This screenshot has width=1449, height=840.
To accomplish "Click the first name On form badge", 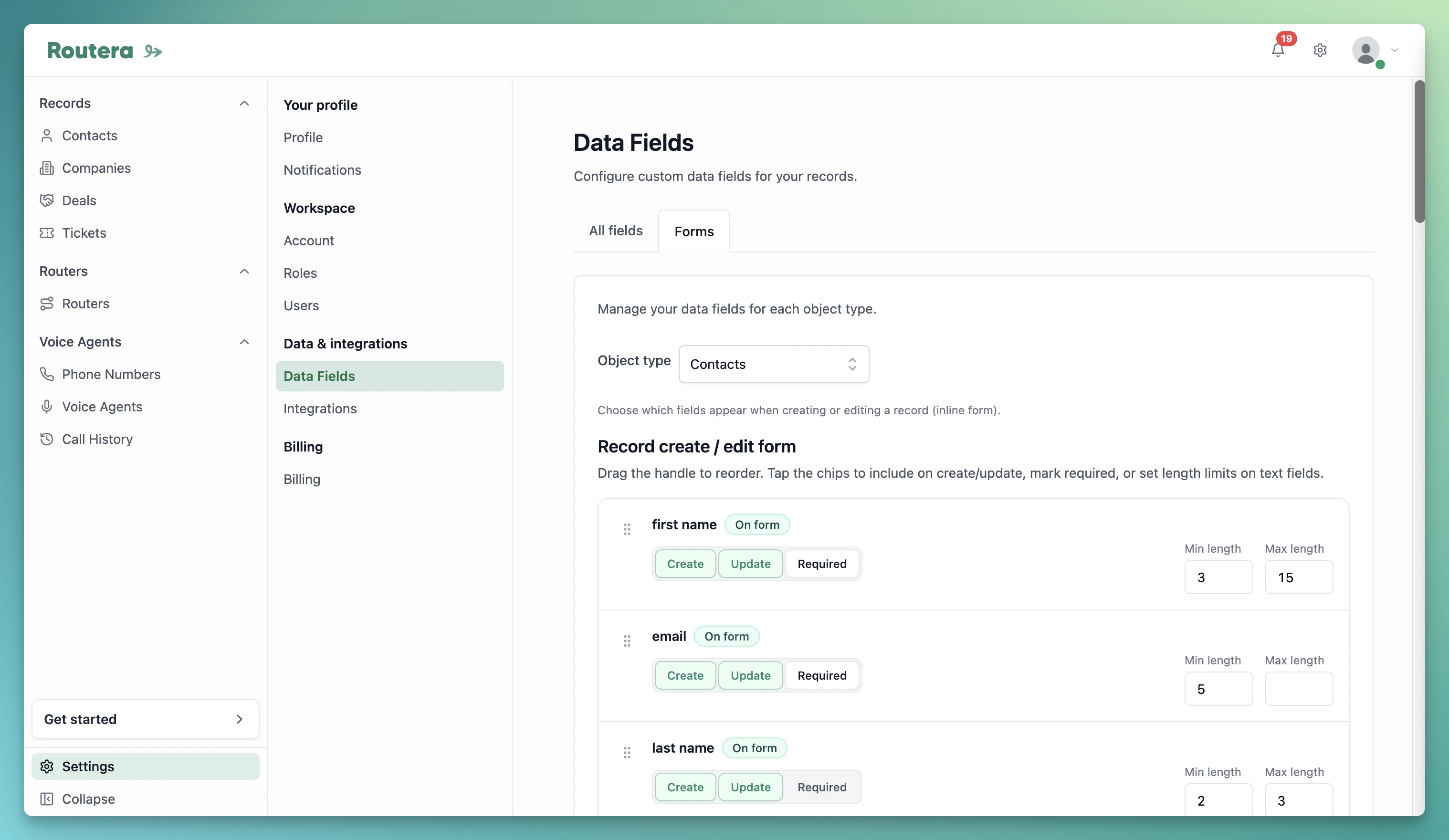I will (x=756, y=525).
